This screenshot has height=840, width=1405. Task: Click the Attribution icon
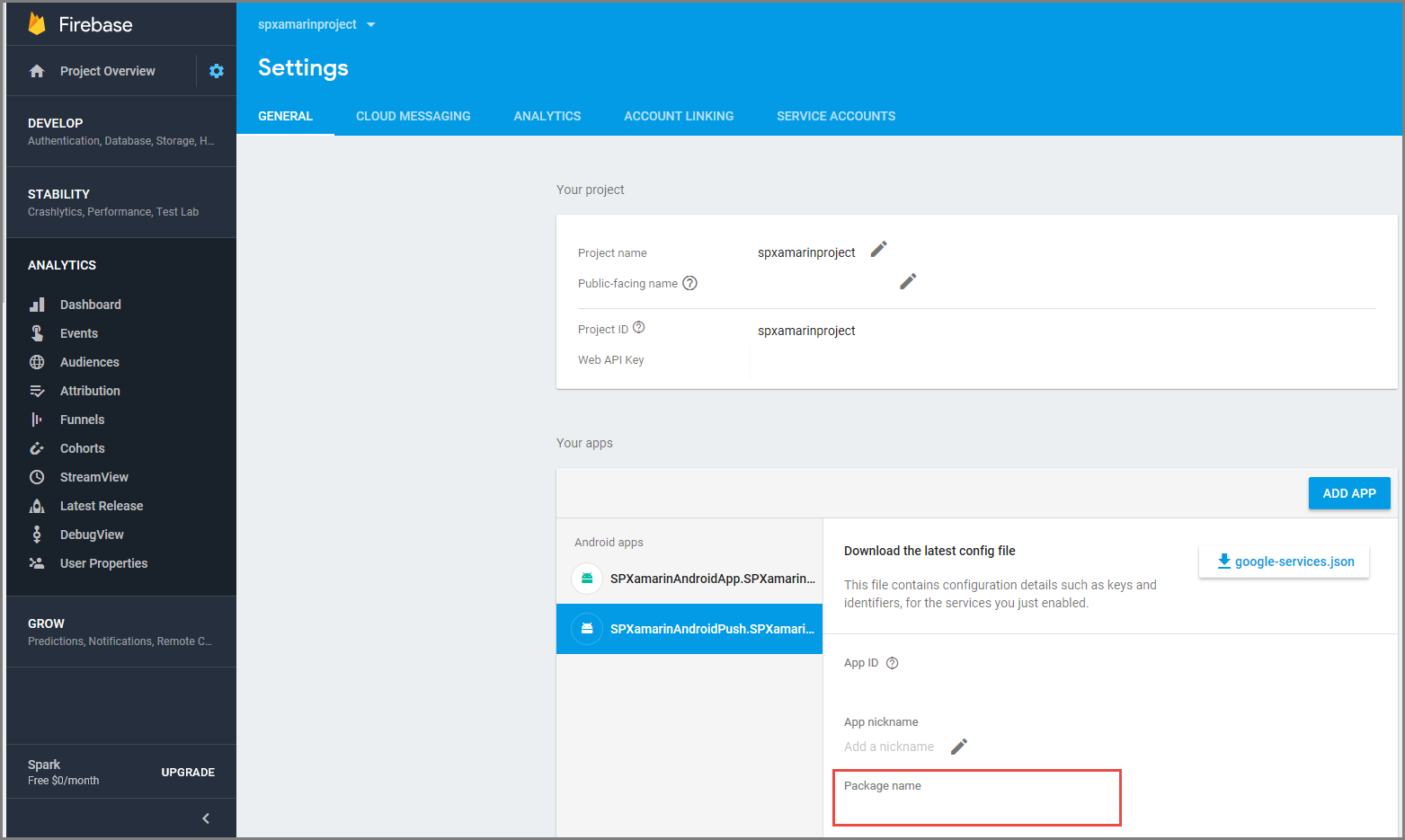37,391
